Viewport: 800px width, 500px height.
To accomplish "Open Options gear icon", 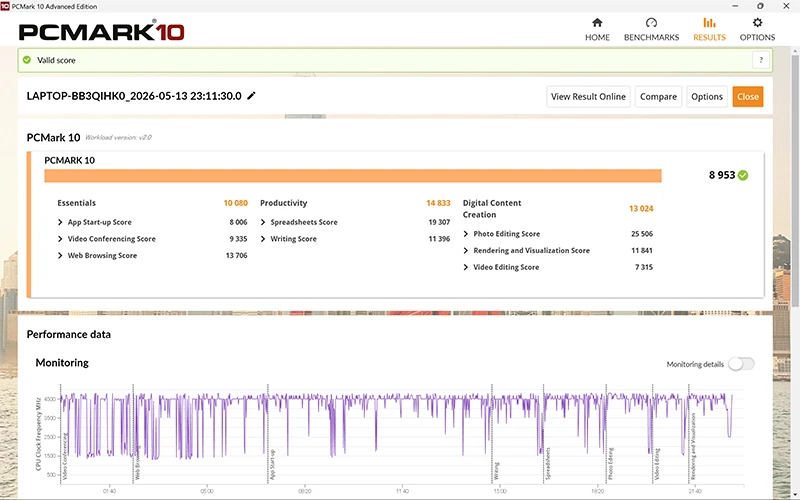I will [757, 22].
